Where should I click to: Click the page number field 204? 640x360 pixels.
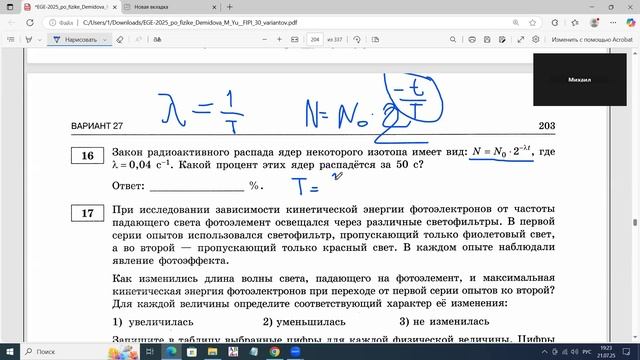(315, 40)
